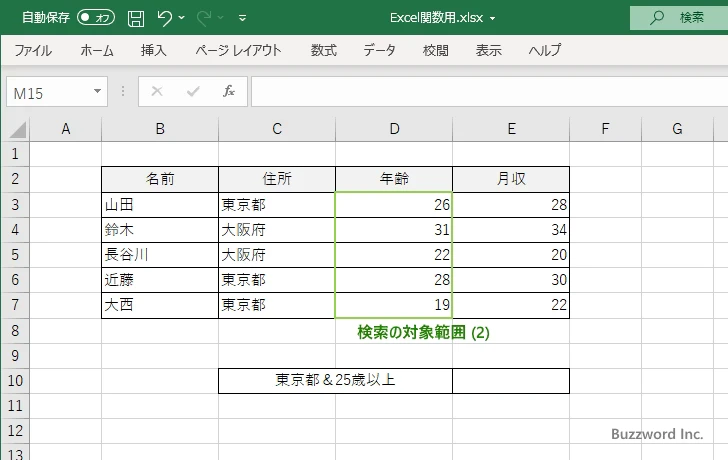
Task: Click the 年齢 header cell
Action: point(394,179)
